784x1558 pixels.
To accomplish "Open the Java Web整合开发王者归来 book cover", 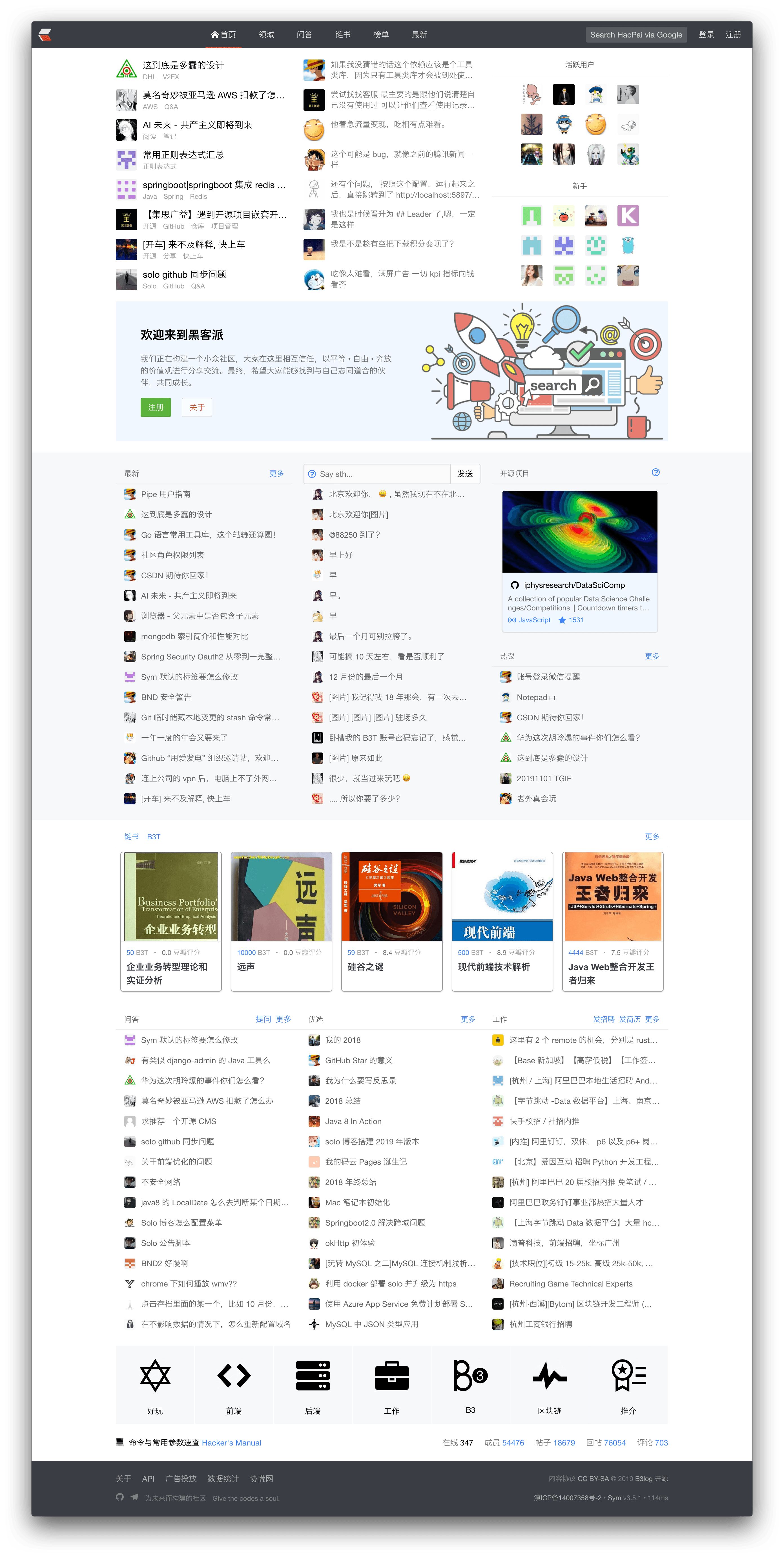I will point(612,896).
